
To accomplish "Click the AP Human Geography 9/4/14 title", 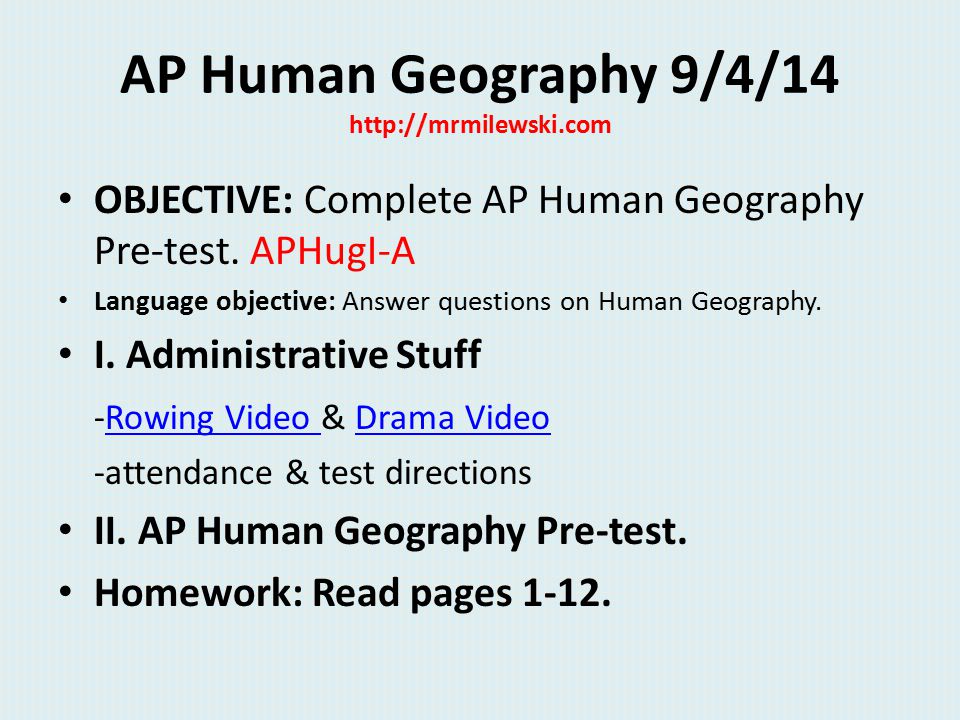I will pyautogui.click(x=479, y=76).
